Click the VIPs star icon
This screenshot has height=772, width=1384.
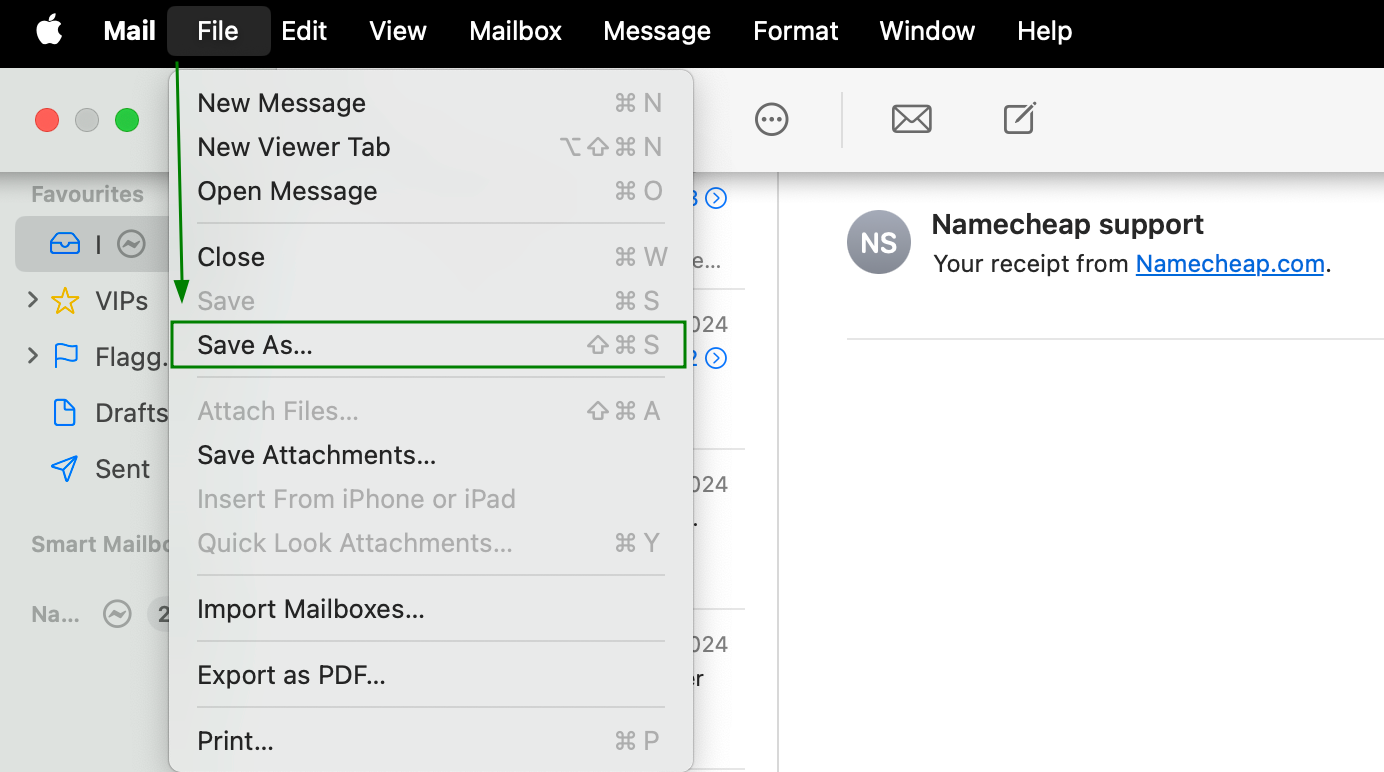(x=65, y=300)
